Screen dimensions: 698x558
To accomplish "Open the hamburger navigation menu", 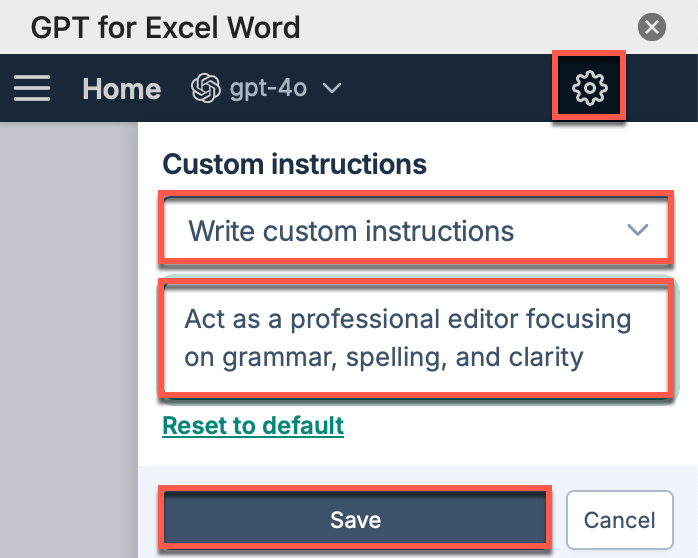I will point(32,88).
